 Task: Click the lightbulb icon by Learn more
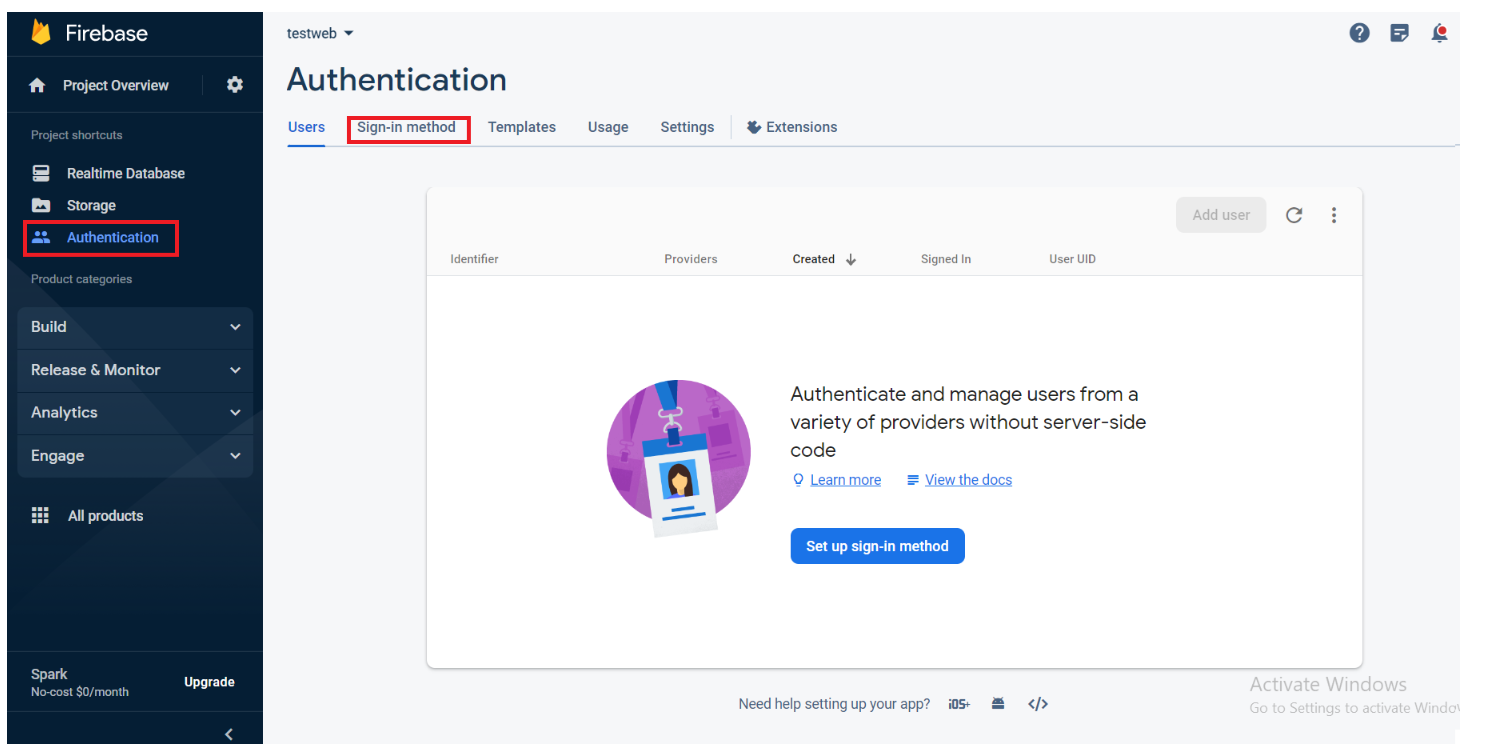tap(798, 480)
